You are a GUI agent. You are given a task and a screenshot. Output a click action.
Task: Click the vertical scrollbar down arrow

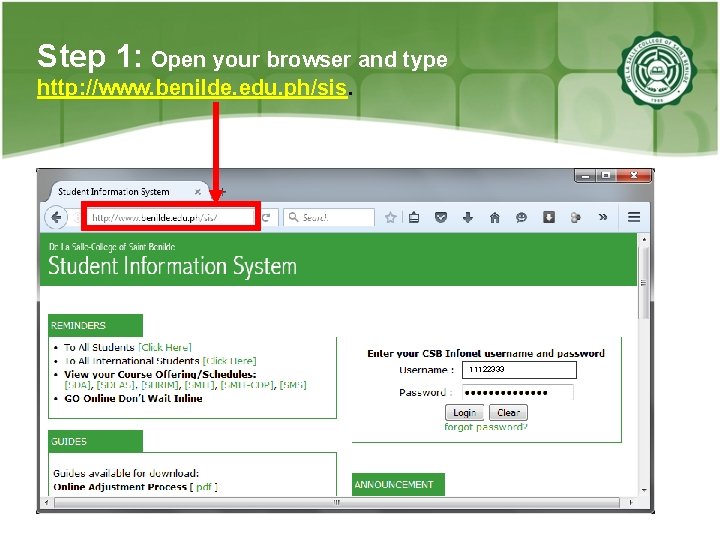(644, 490)
